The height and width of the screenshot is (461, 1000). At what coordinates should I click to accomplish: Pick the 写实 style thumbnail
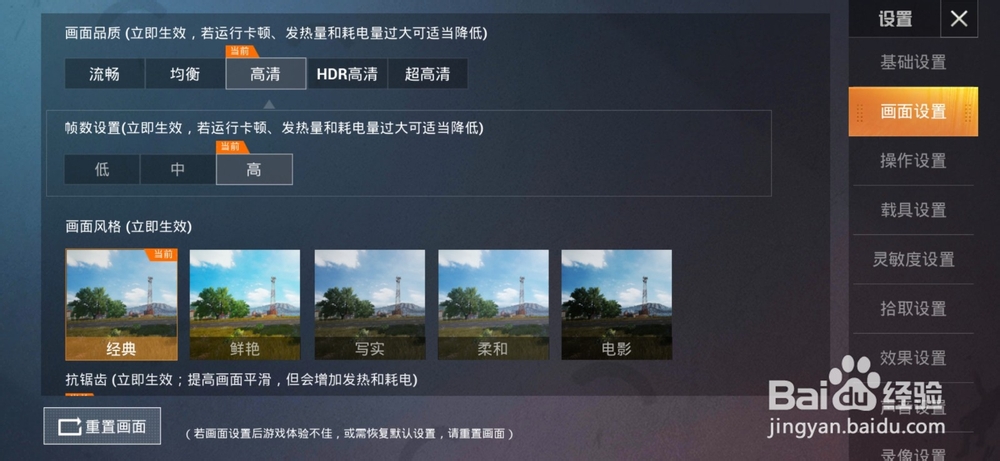[x=370, y=305]
